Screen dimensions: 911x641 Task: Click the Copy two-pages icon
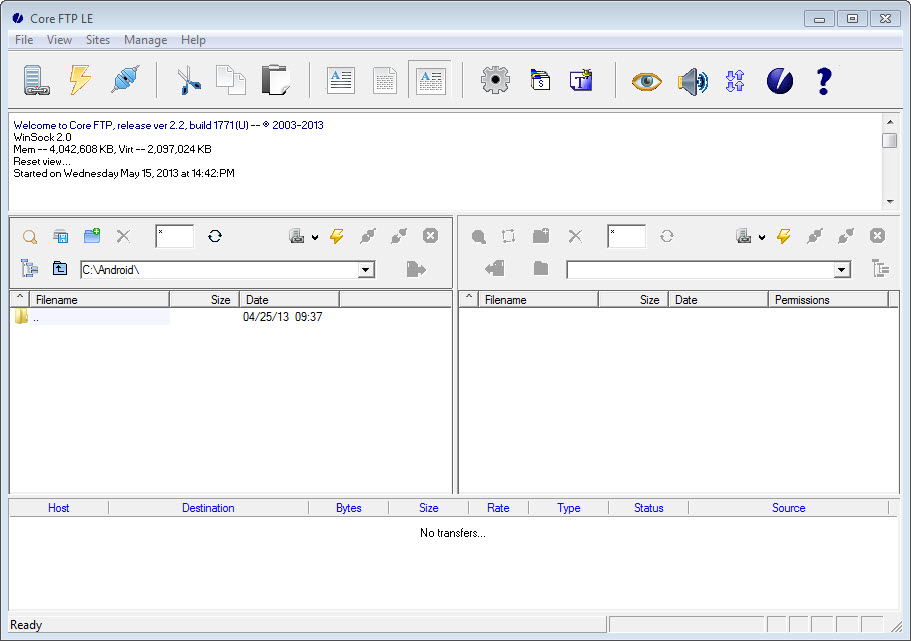pos(231,80)
